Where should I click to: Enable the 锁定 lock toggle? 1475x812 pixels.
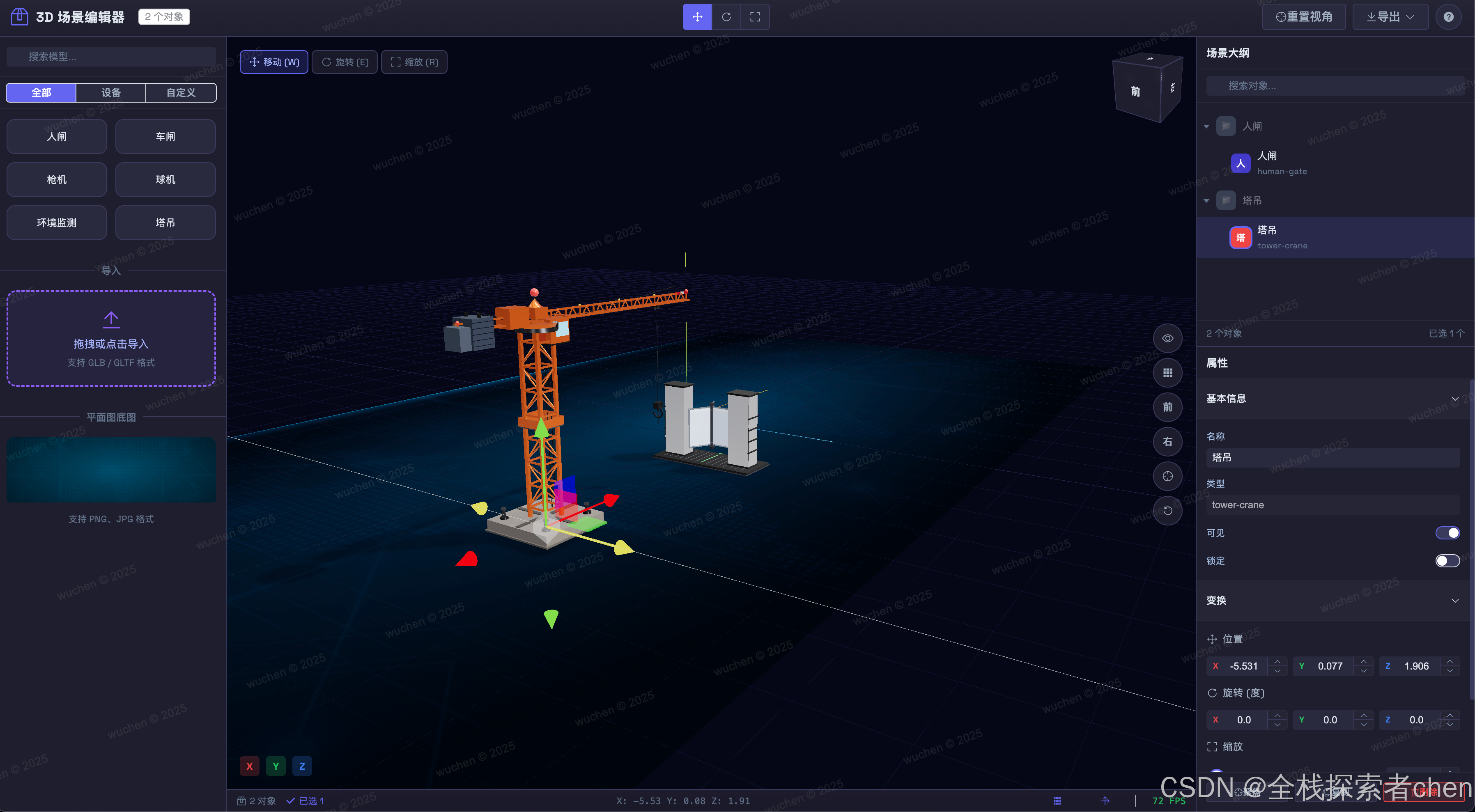click(x=1448, y=561)
